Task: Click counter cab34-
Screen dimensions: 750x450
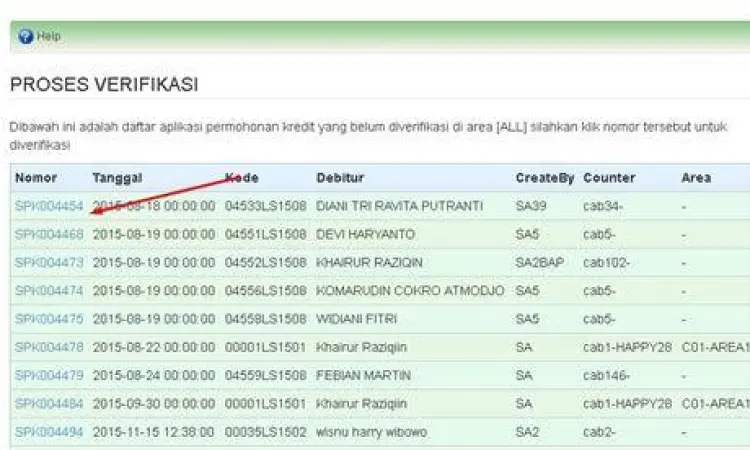Action: pyautogui.click(x=603, y=206)
